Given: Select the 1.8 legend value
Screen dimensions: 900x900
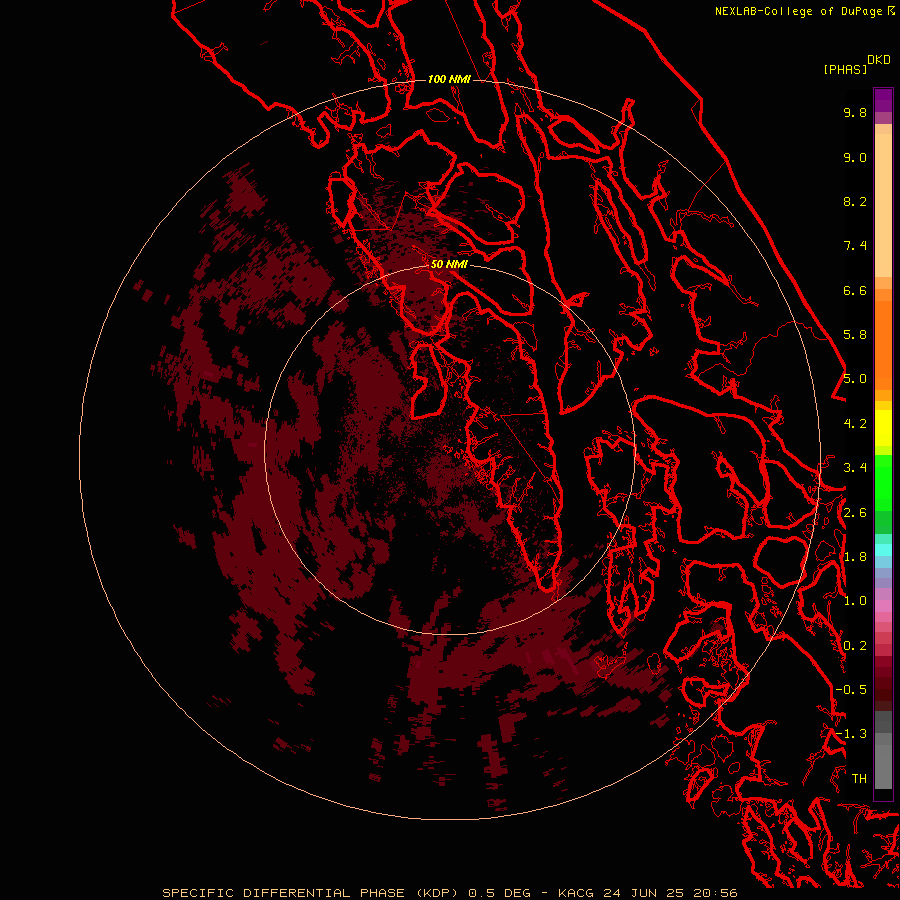Looking at the screenshot, I should tap(855, 557).
